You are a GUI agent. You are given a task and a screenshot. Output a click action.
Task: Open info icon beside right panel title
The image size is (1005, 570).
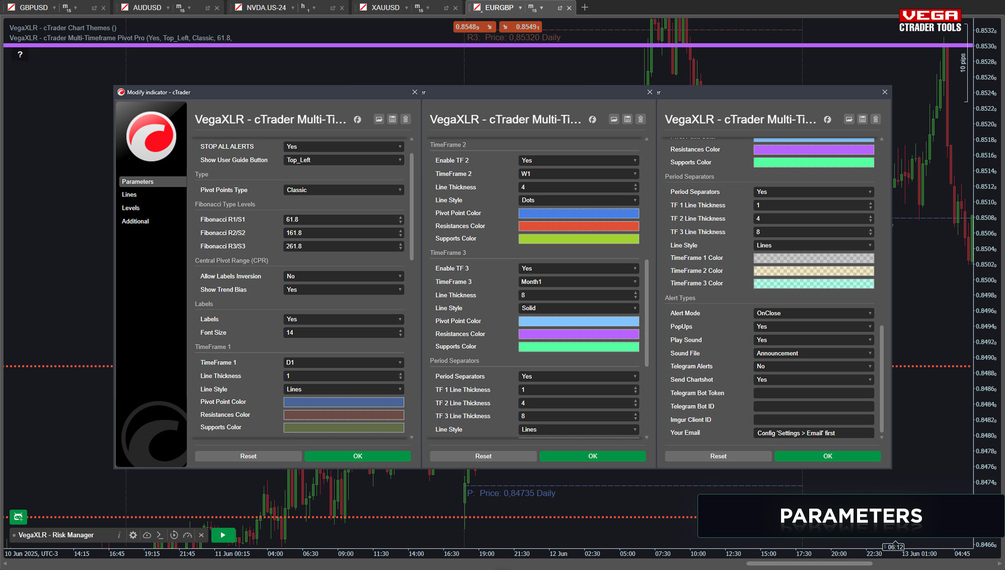point(828,119)
